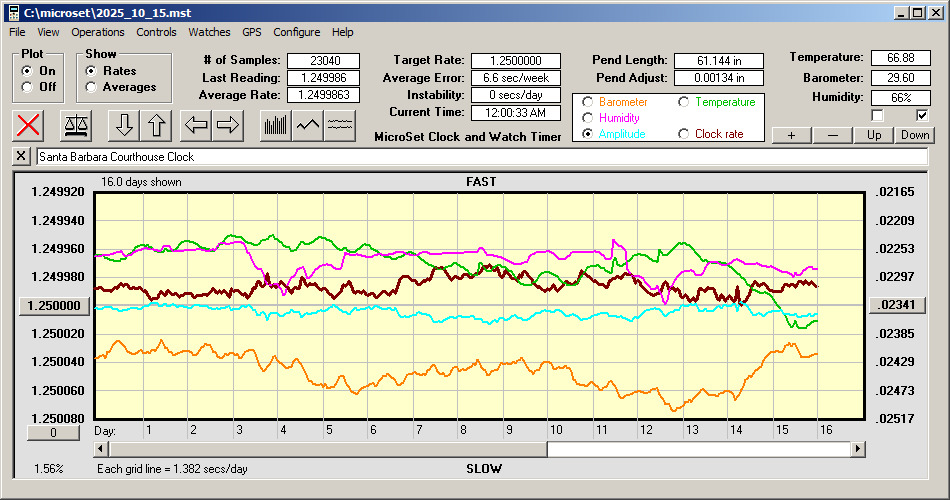Image resolution: width=950 pixels, height=500 pixels.
Task: Click the red X clear button
Action: coord(30,125)
